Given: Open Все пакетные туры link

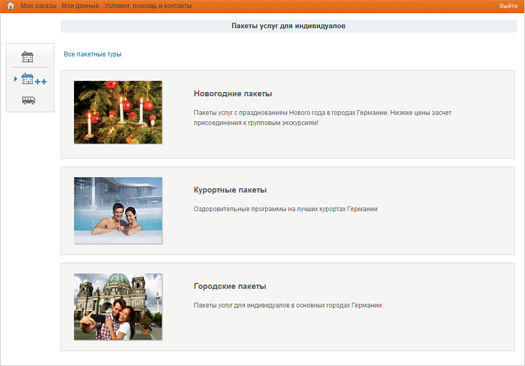Looking at the screenshot, I should (x=92, y=54).
